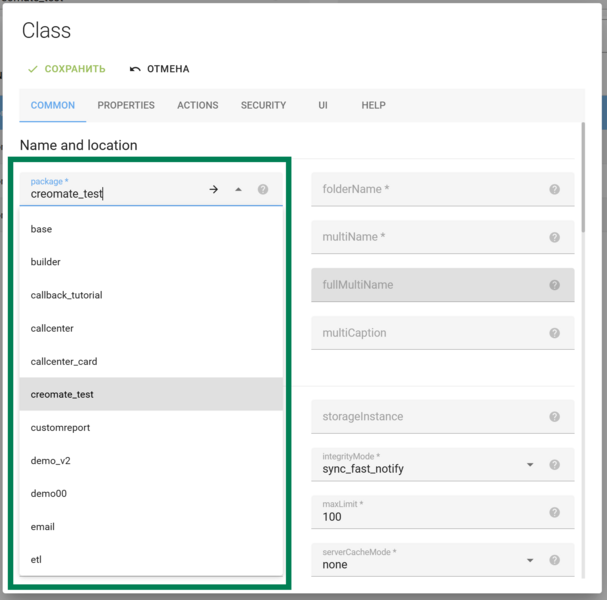This screenshot has height=600, width=607.
Task: Click help icon beside multiName field
Action: click(x=554, y=237)
